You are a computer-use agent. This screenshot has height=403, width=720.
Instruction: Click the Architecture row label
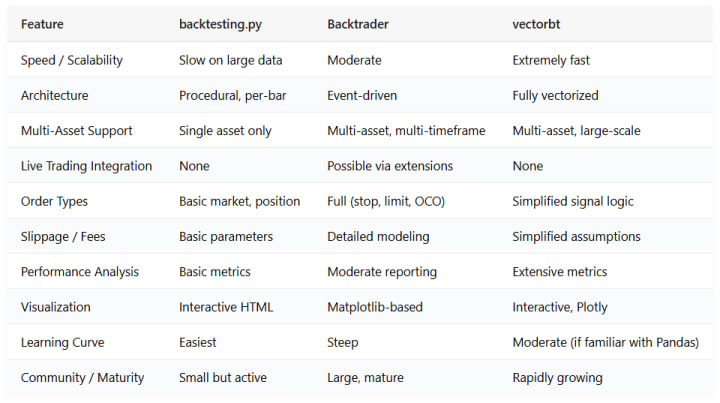54,95
